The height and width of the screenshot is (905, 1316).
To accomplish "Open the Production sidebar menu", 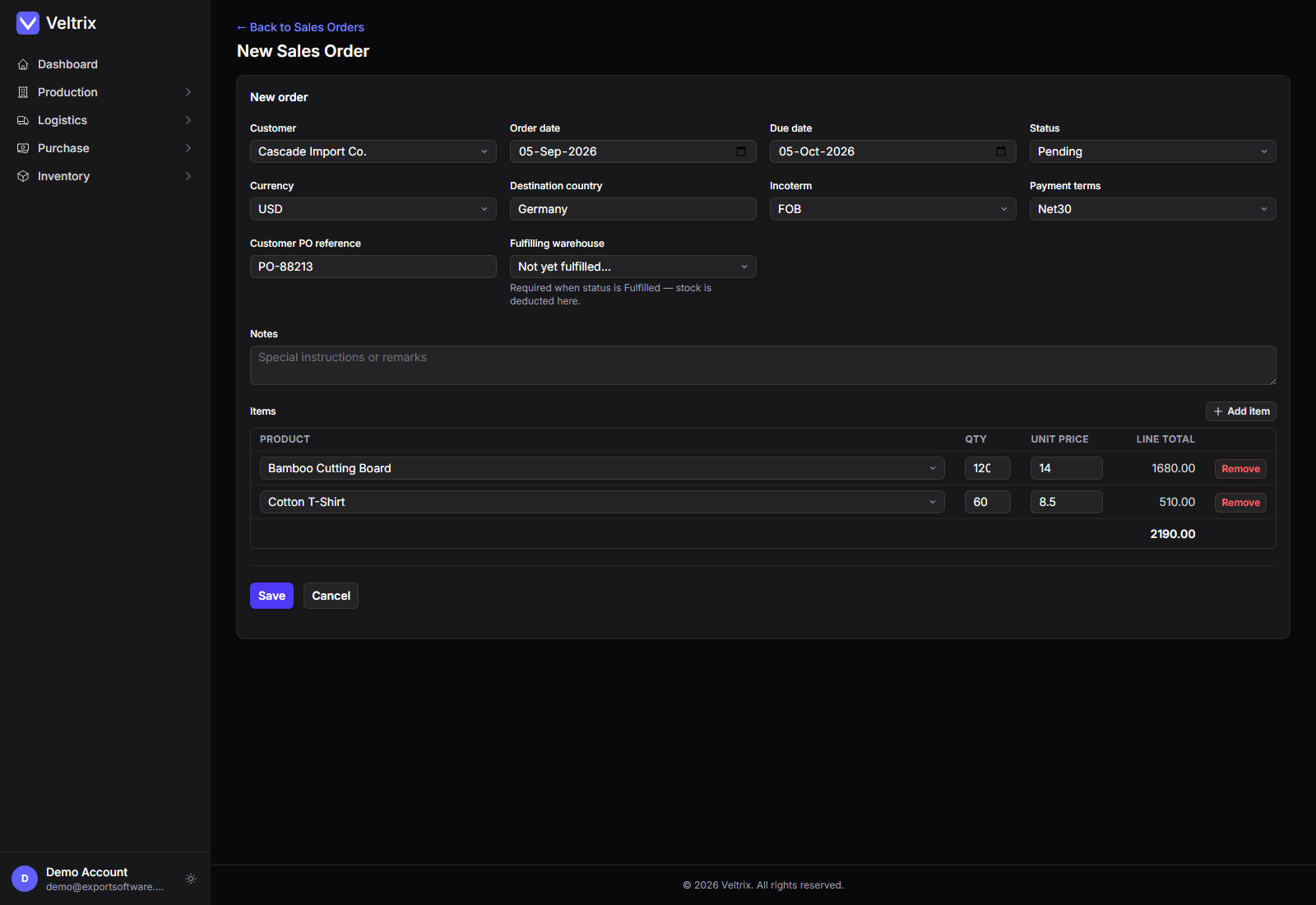I will pyautogui.click(x=105, y=92).
